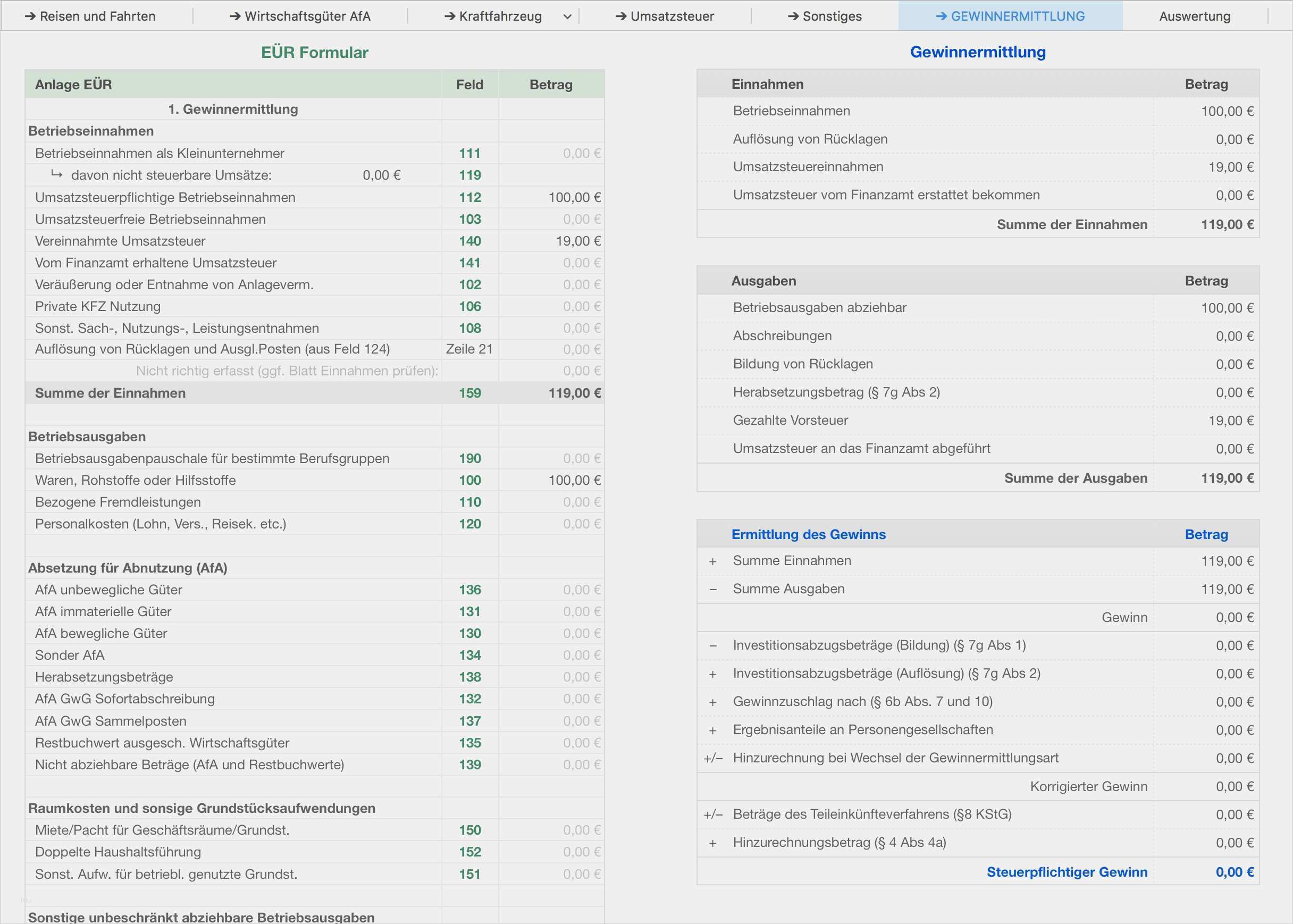This screenshot has height=924, width=1293.
Task: Select the Steuerpflichtiger Gewinn amount
Action: 1234,872
